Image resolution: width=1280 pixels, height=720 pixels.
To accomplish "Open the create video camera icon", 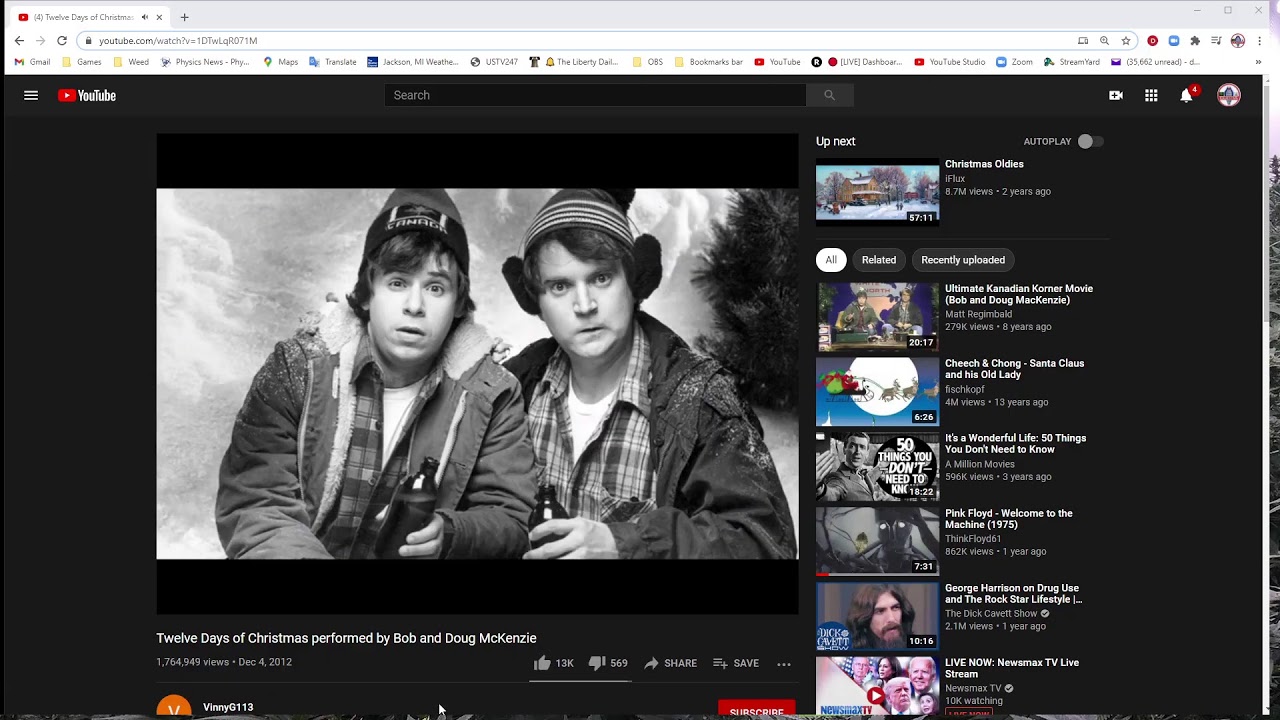I will click(1116, 95).
